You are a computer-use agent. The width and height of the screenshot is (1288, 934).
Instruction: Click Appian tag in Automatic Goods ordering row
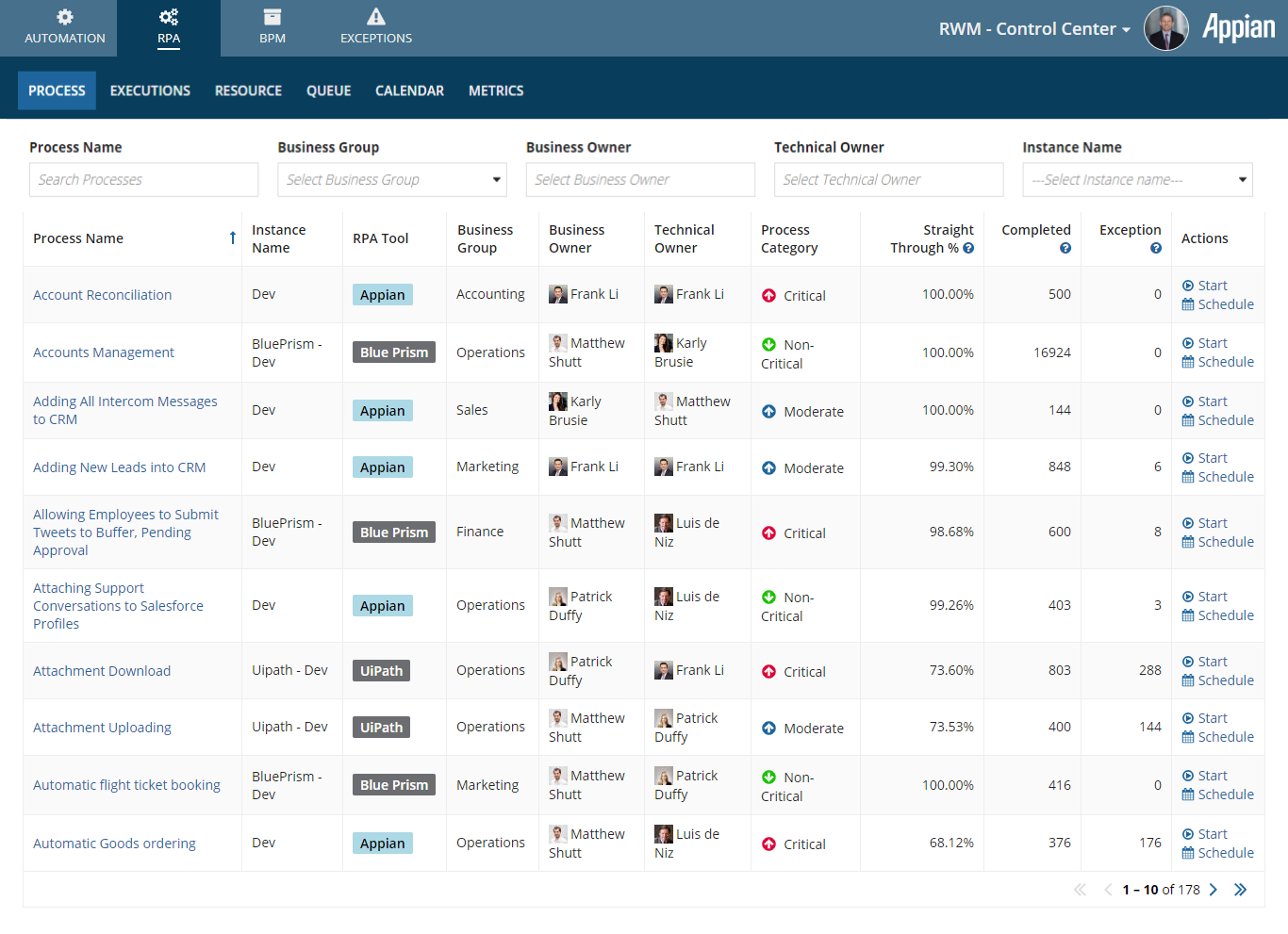click(382, 844)
